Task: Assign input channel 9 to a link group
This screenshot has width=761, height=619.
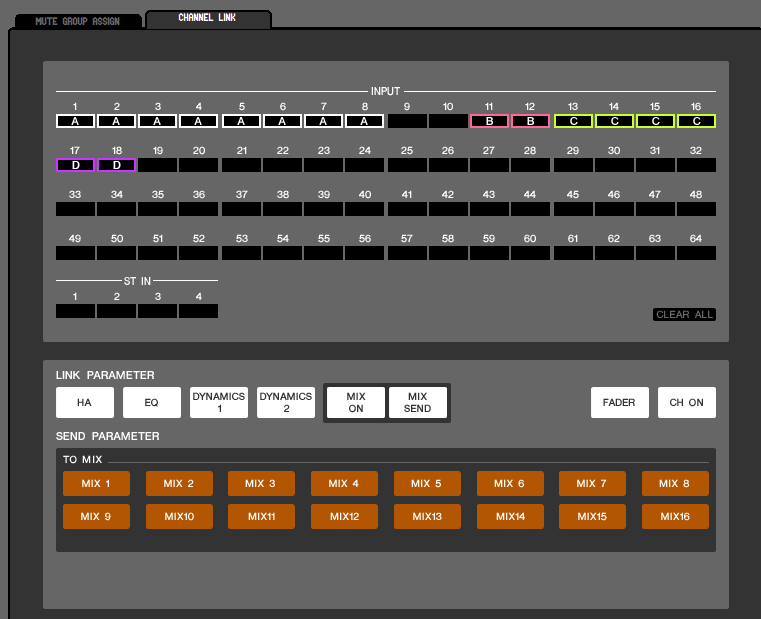Action: [407, 121]
